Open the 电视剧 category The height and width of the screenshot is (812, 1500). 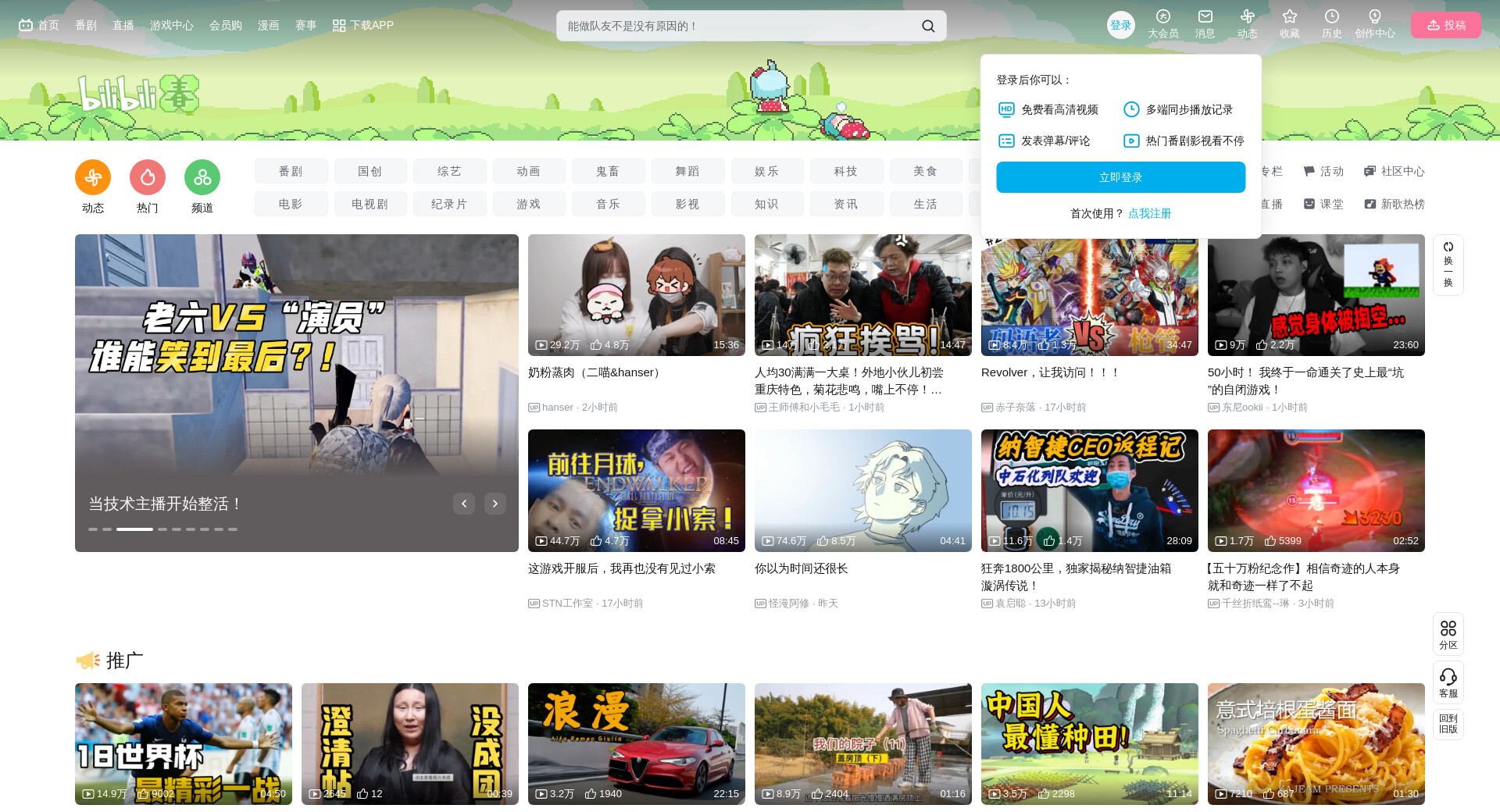(x=370, y=204)
